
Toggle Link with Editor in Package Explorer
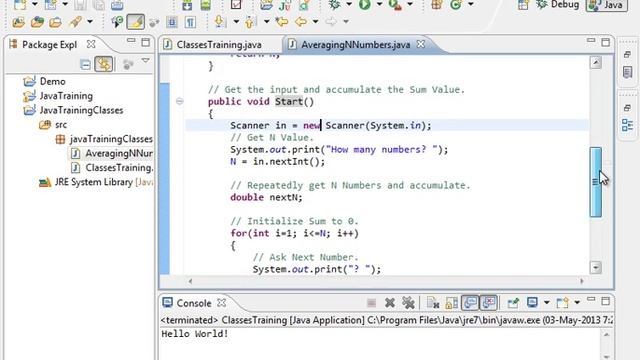(x=104, y=64)
